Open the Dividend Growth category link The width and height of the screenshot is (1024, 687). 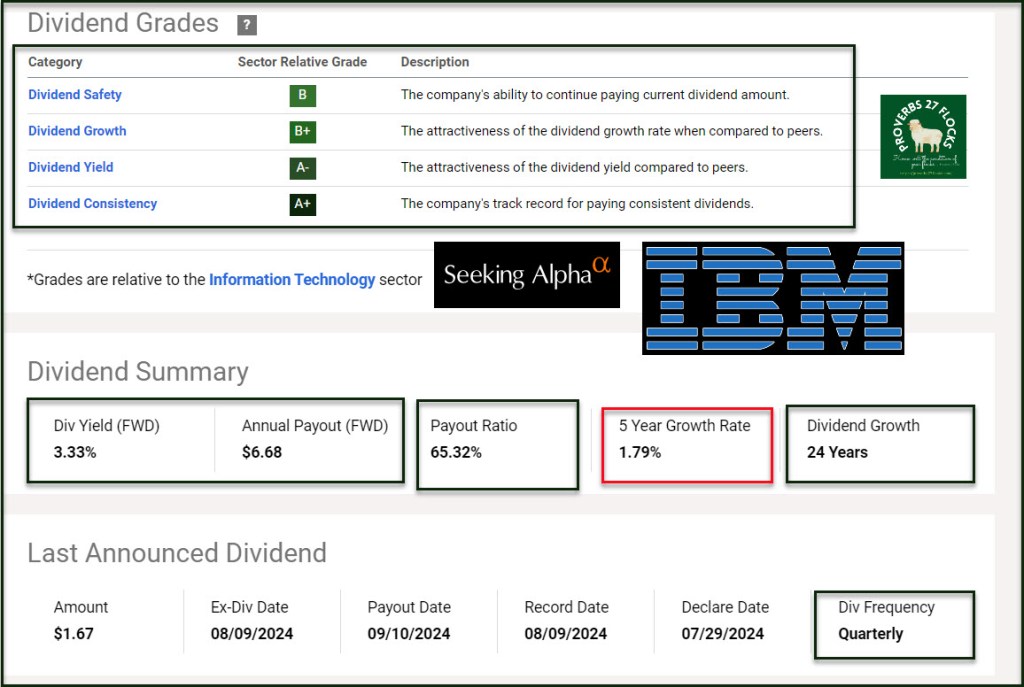[x=77, y=131]
